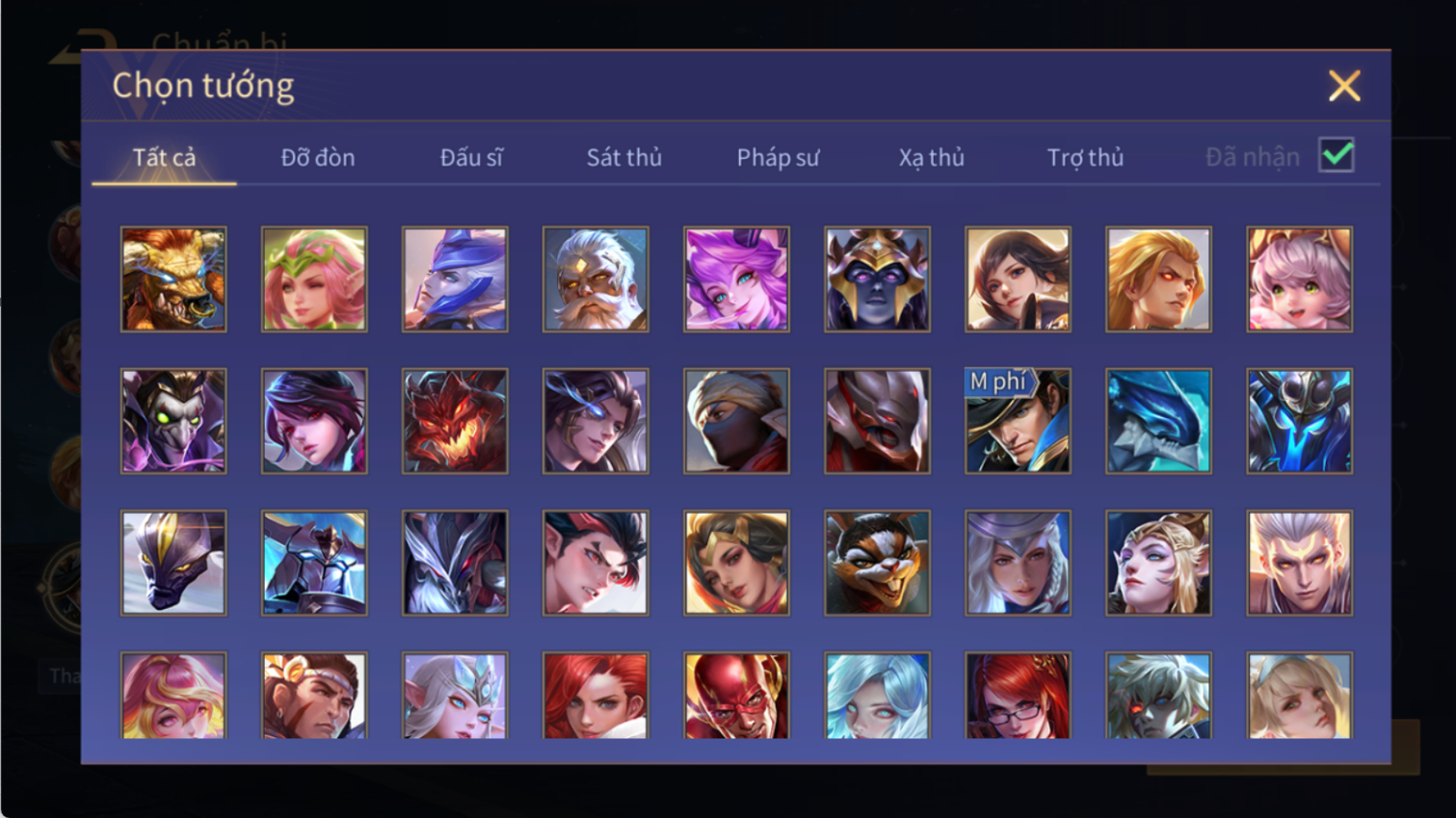Select the 'Đấu sĩ' tab
The height and width of the screenshot is (818, 1456).
[x=471, y=157]
